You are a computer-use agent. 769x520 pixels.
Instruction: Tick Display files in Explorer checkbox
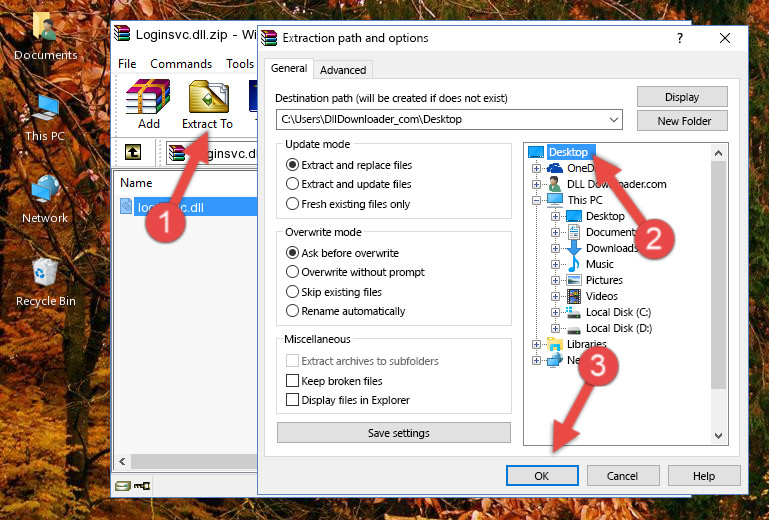[x=293, y=400]
